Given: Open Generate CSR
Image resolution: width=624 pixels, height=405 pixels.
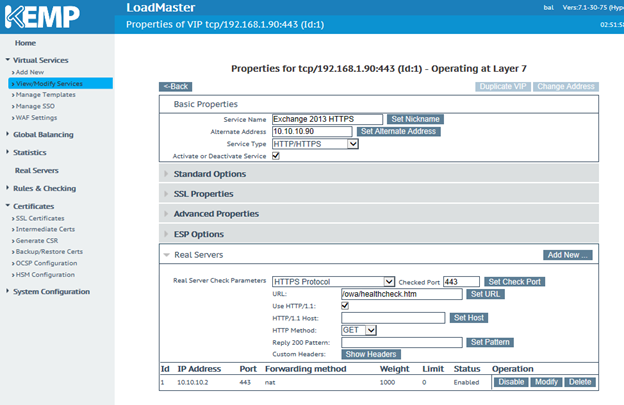Looking at the screenshot, I should tap(37, 241).
